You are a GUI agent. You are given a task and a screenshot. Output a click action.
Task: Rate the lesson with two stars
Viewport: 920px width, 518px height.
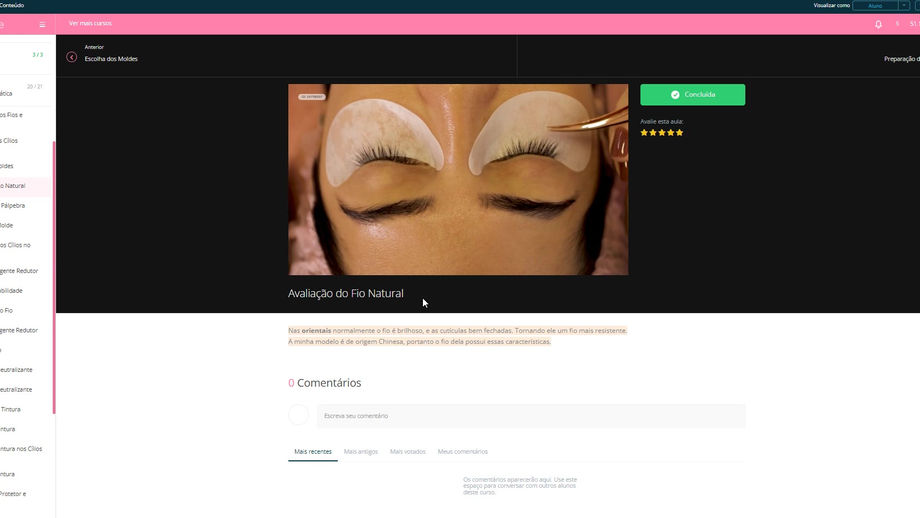click(653, 133)
